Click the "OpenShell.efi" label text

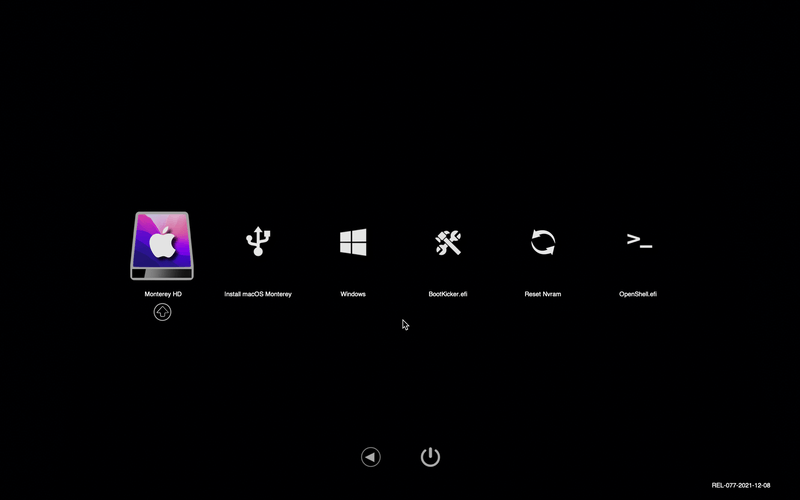coord(638,294)
